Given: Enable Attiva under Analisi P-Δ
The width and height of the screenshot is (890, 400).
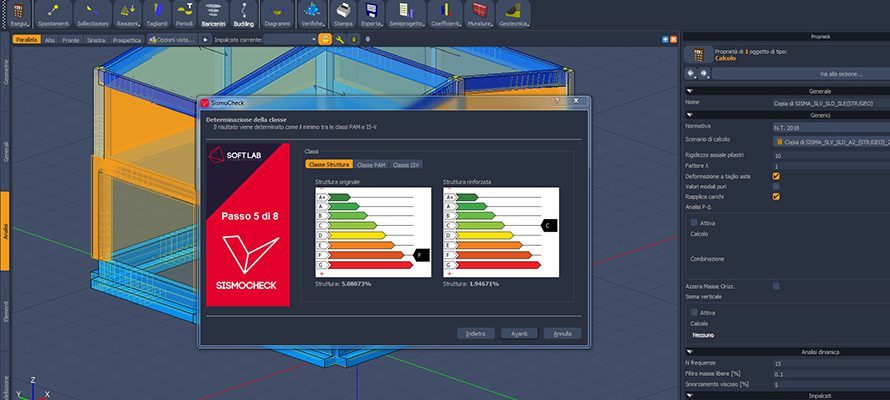Looking at the screenshot, I should pos(694,222).
